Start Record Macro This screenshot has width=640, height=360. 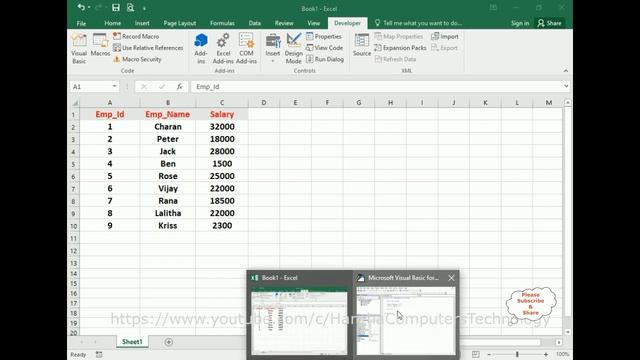[136, 36]
